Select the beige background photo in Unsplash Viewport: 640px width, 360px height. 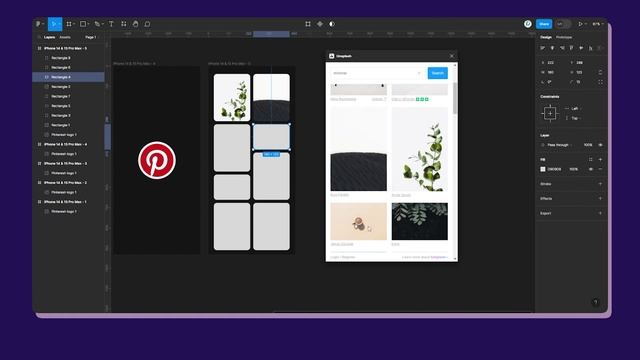(x=359, y=221)
